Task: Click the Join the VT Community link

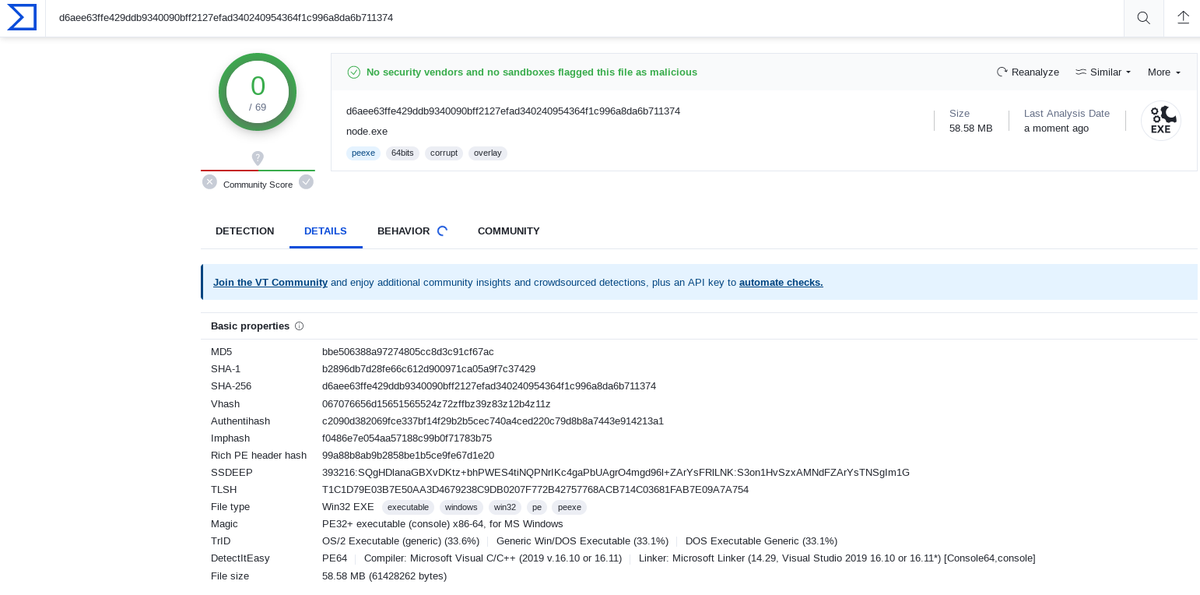Action: click(270, 282)
